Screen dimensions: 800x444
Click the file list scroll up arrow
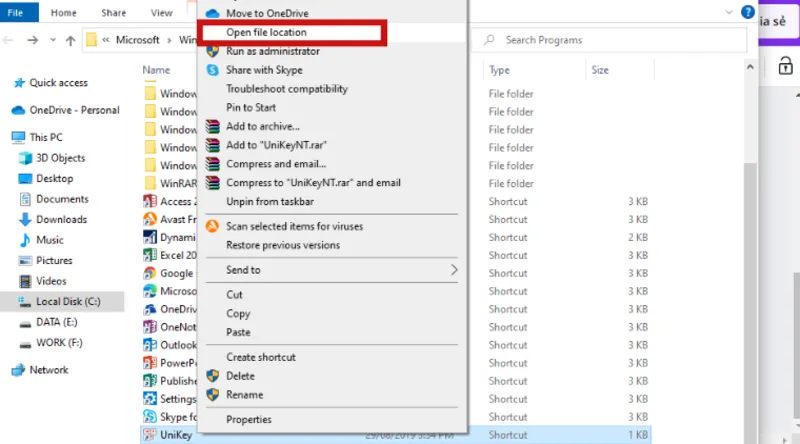(x=750, y=67)
